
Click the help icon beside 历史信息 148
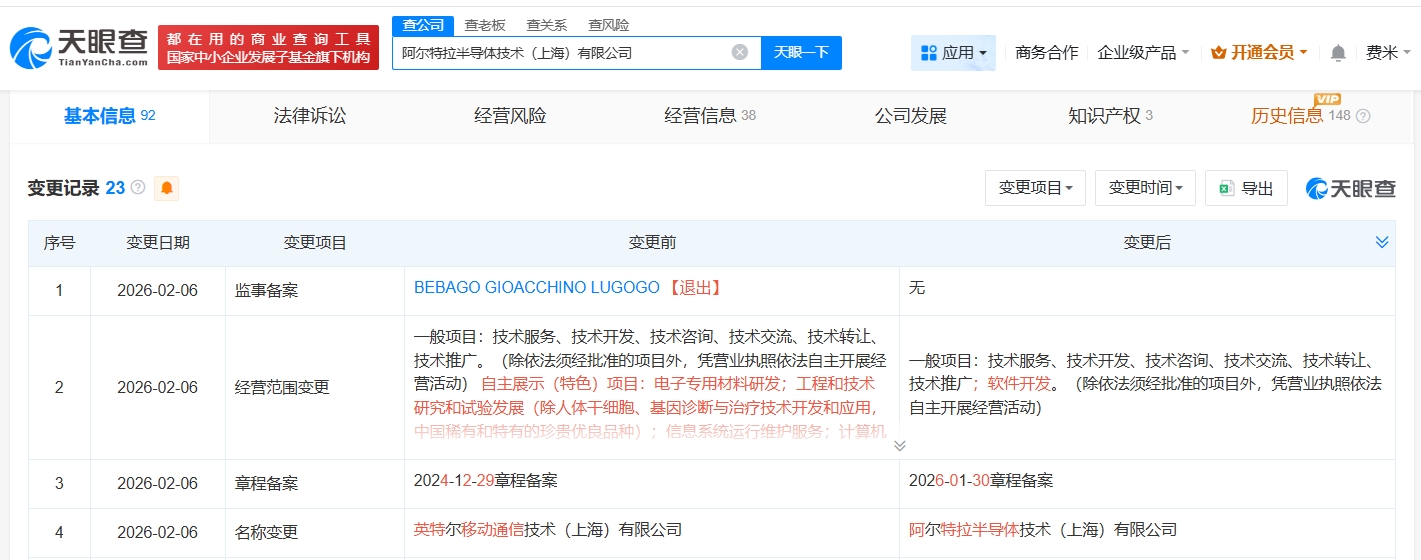pyautogui.click(x=1362, y=116)
